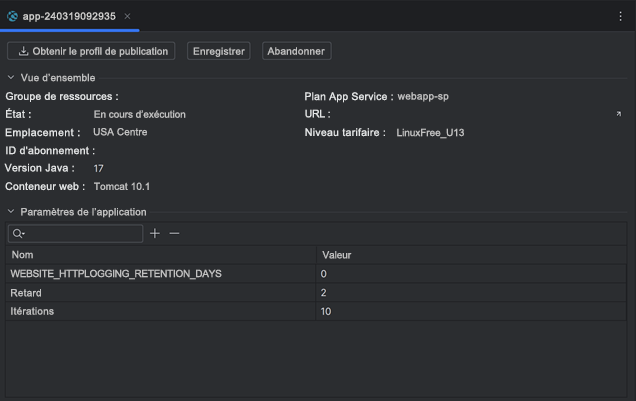The image size is (636, 401).
Task: Click the Java version value 17
Action: (x=99, y=168)
